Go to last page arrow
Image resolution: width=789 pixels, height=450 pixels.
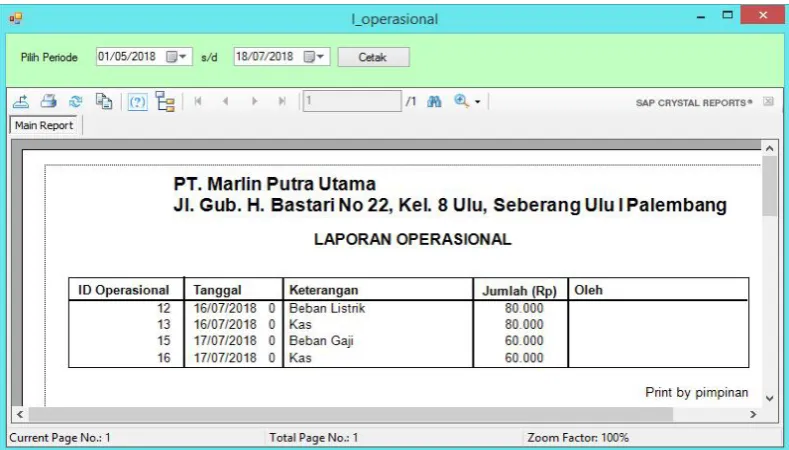coord(282,102)
